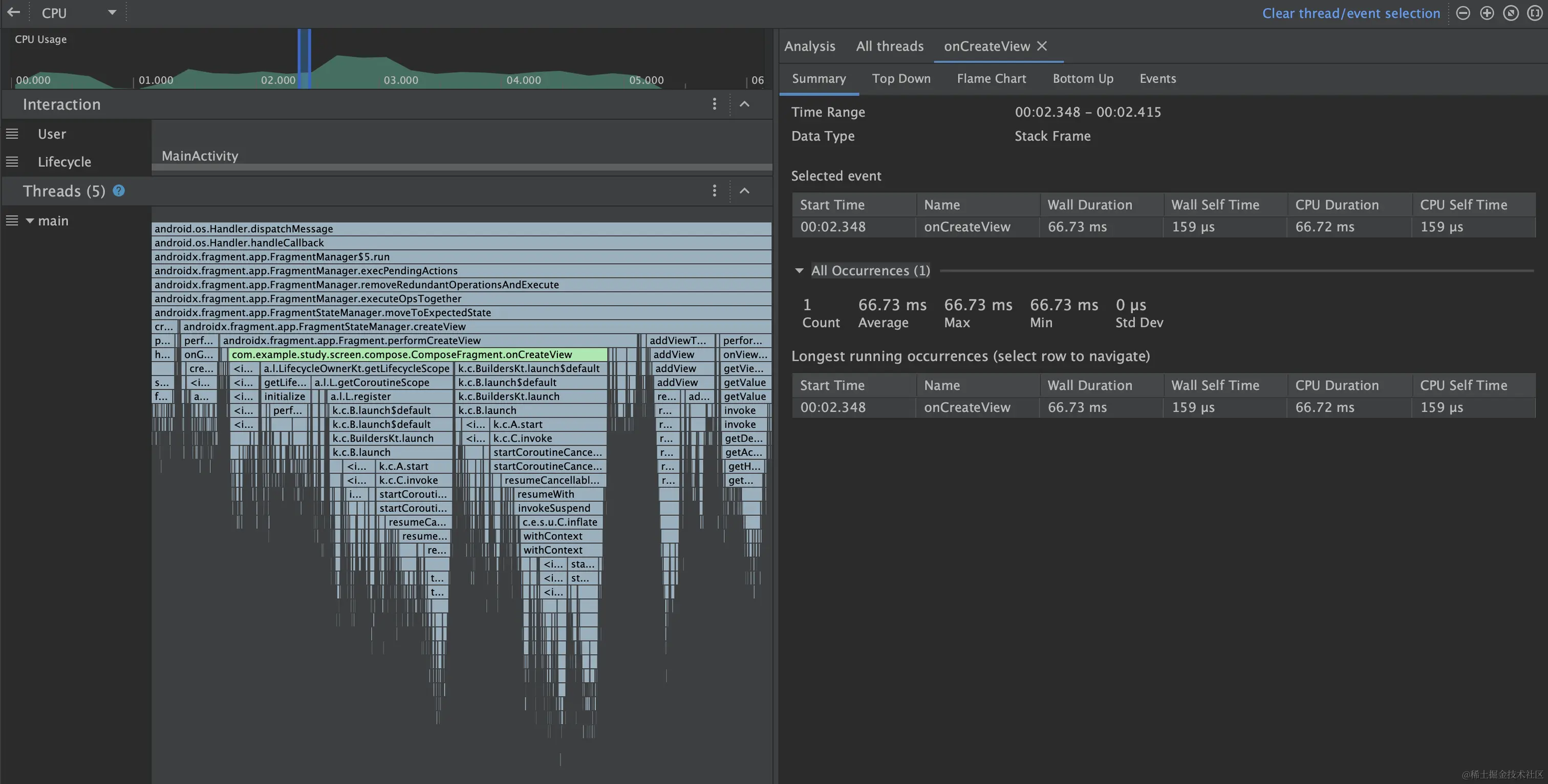Click zoom to selection icon

point(1534,13)
